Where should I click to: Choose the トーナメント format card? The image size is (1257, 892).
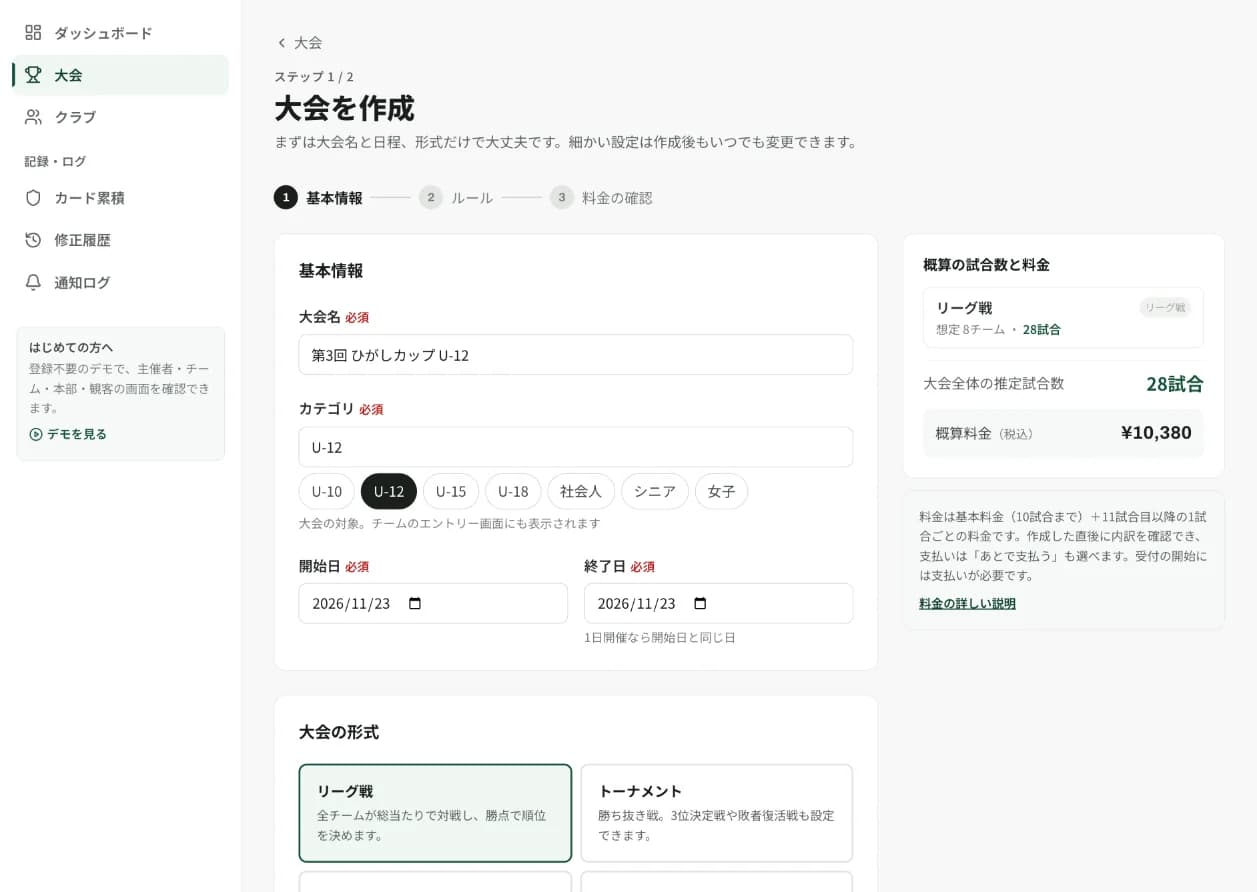pyautogui.click(x=717, y=813)
